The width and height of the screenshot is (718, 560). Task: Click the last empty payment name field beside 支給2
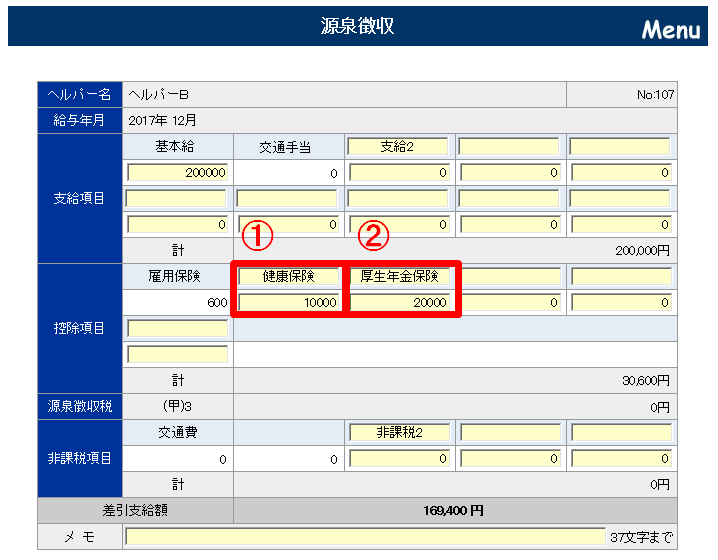[x=619, y=146]
